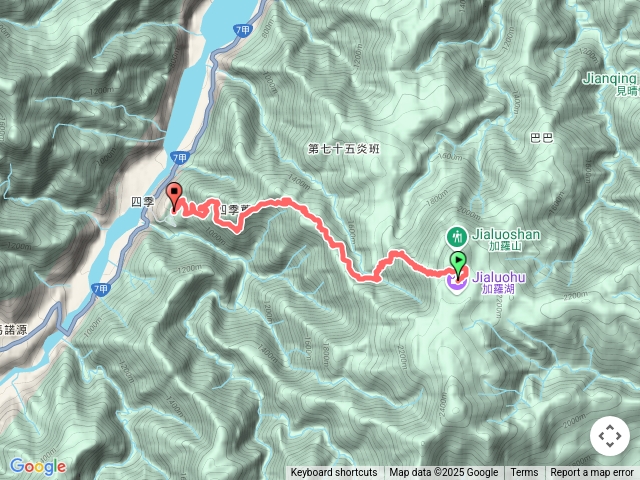Image resolution: width=640 pixels, height=480 pixels.
Task: Click the 巴巴 place label
Action: click(x=542, y=138)
